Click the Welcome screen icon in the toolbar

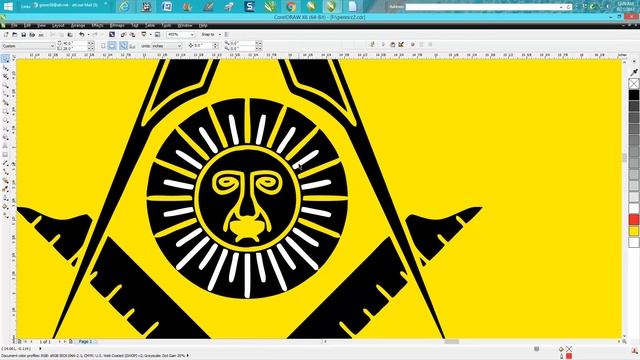click(x=157, y=35)
